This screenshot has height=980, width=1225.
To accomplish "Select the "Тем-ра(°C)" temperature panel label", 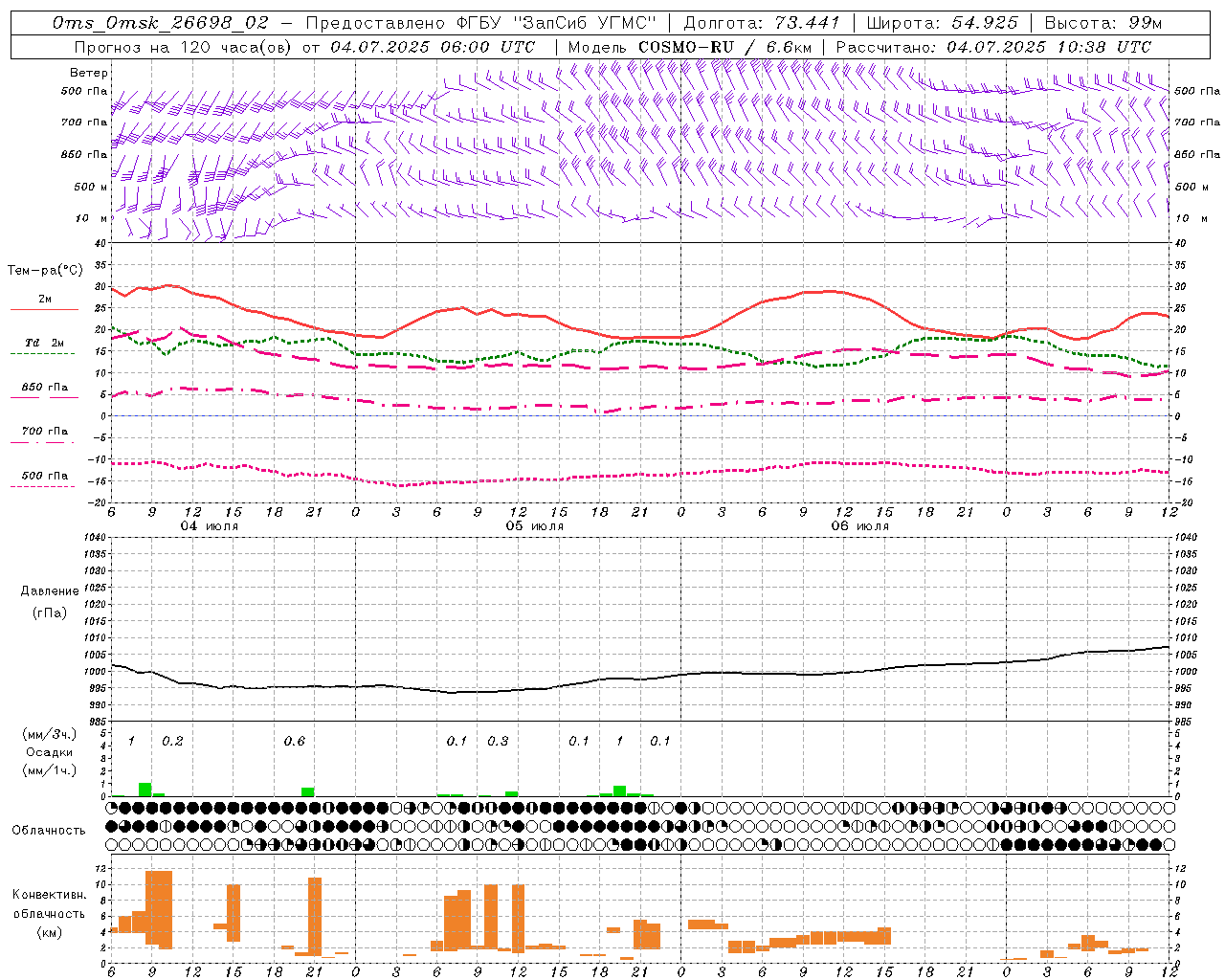I will [45, 271].
